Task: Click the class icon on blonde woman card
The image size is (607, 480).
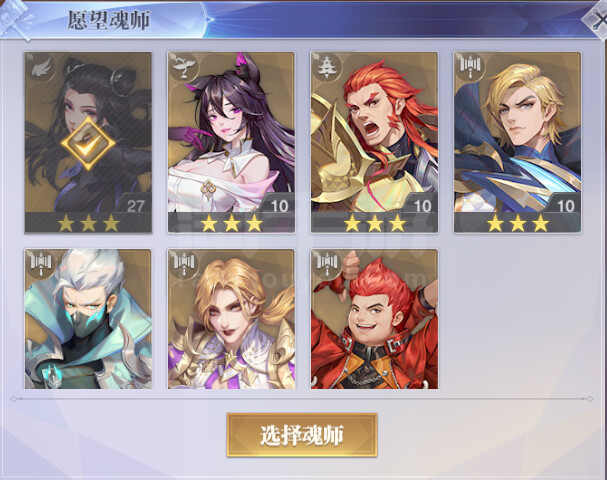Action: [184, 265]
